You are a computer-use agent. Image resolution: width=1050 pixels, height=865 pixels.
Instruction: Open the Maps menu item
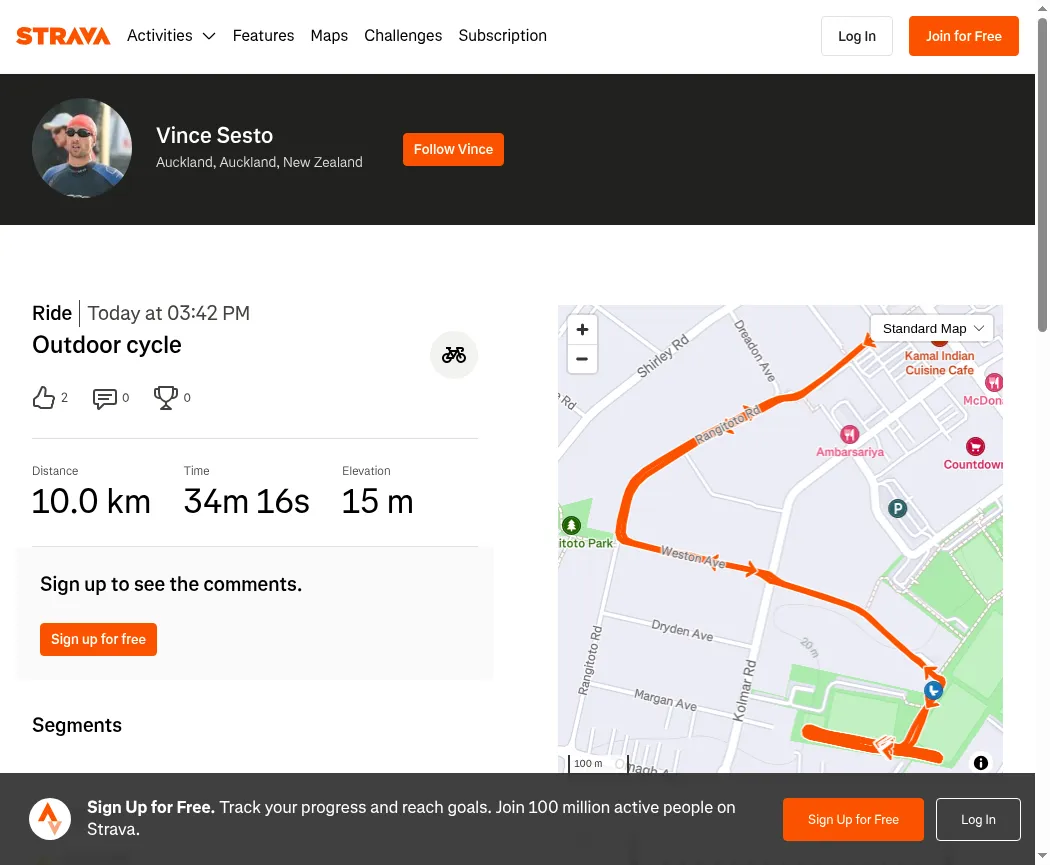click(x=329, y=35)
